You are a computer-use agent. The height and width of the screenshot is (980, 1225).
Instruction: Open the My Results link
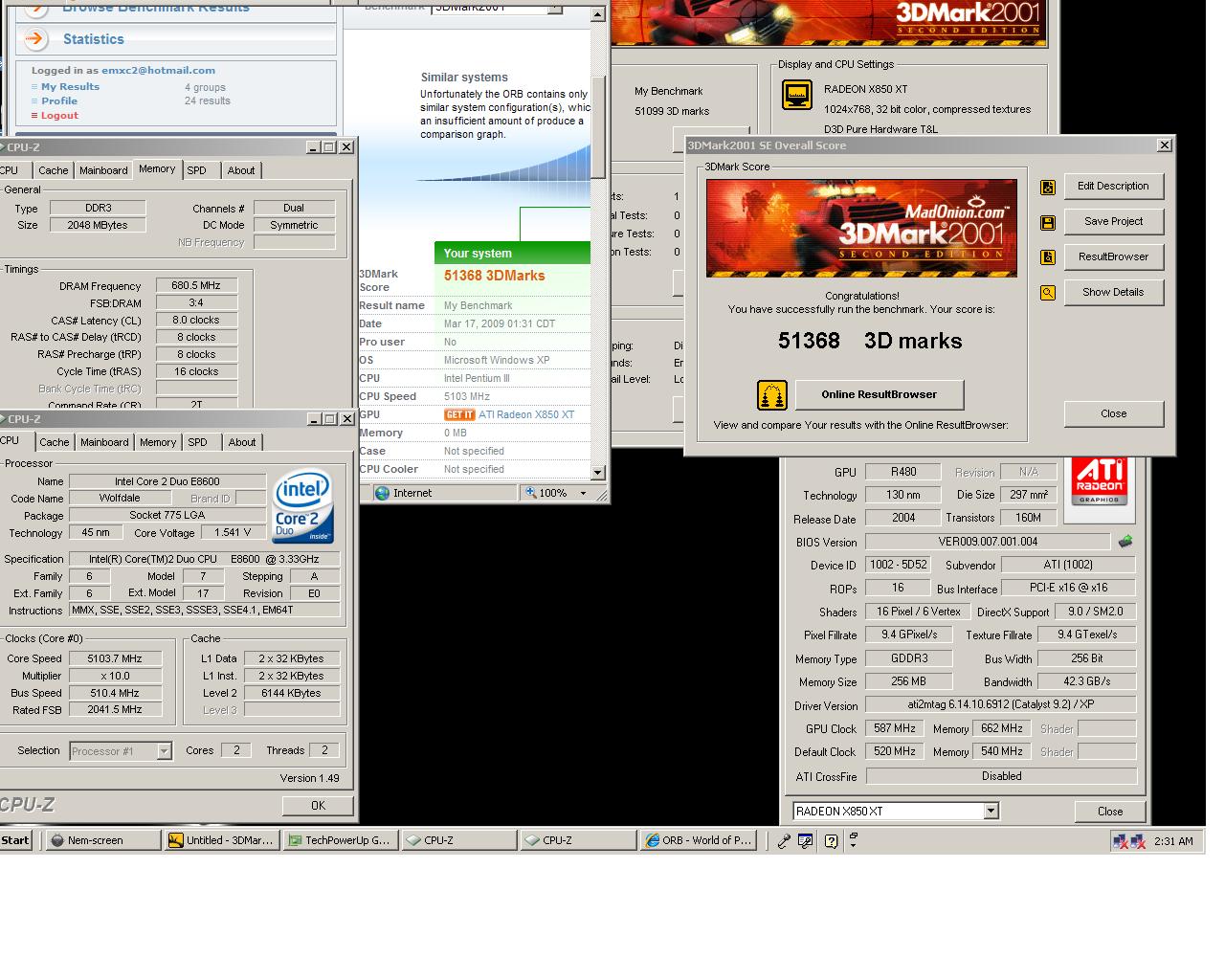tap(70, 86)
